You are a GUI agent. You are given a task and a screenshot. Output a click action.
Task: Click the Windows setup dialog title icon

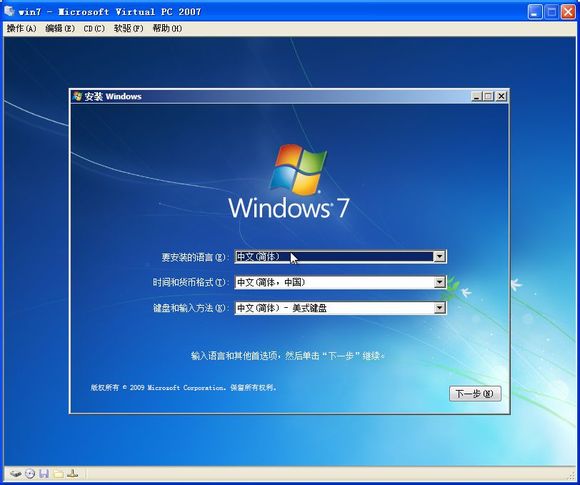pos(77,96)
